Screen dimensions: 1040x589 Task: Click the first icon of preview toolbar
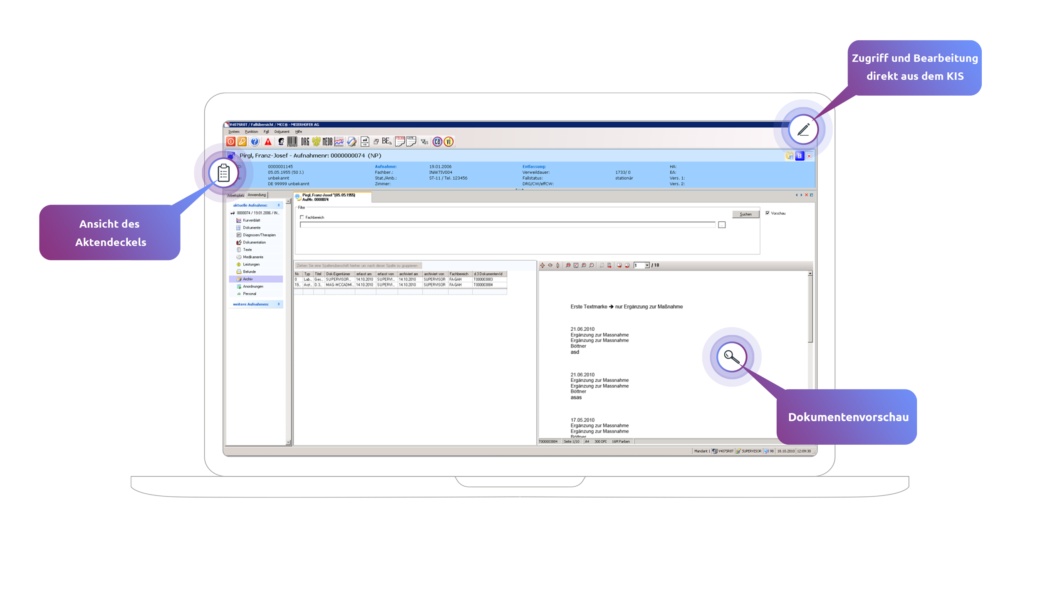(x=542, y=265)
